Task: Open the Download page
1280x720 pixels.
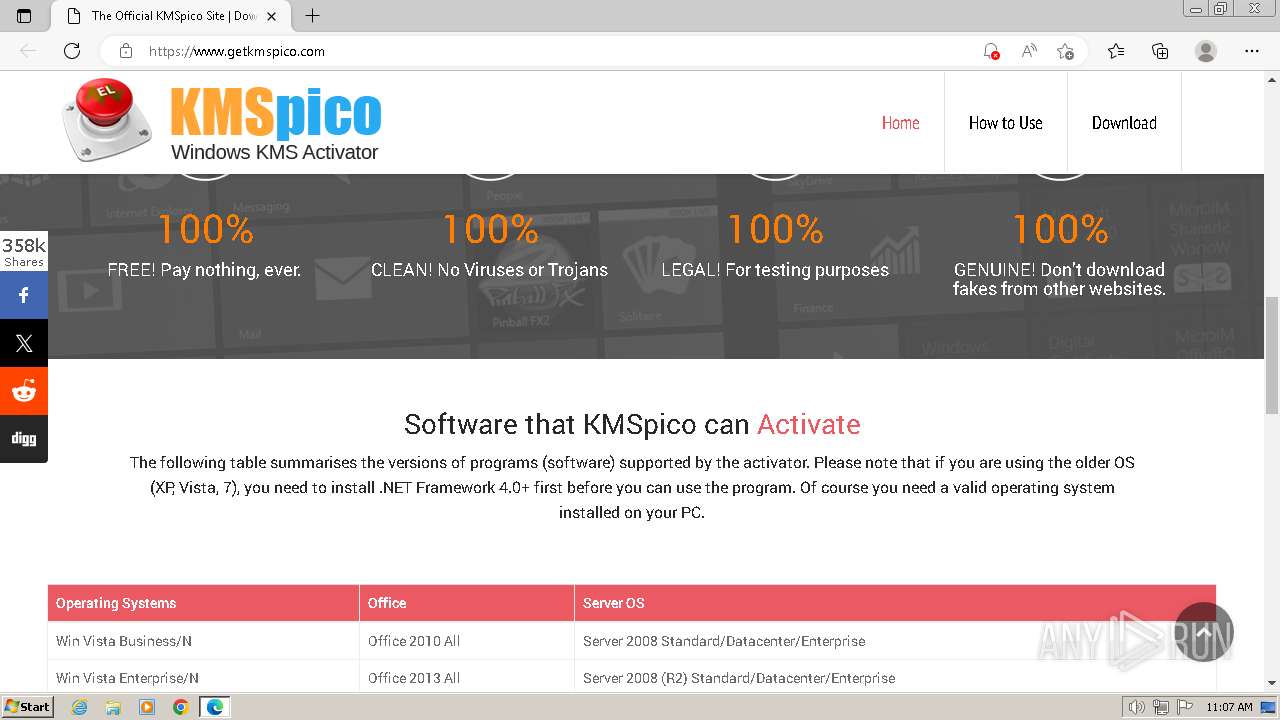Action: tap(1124, 123)
